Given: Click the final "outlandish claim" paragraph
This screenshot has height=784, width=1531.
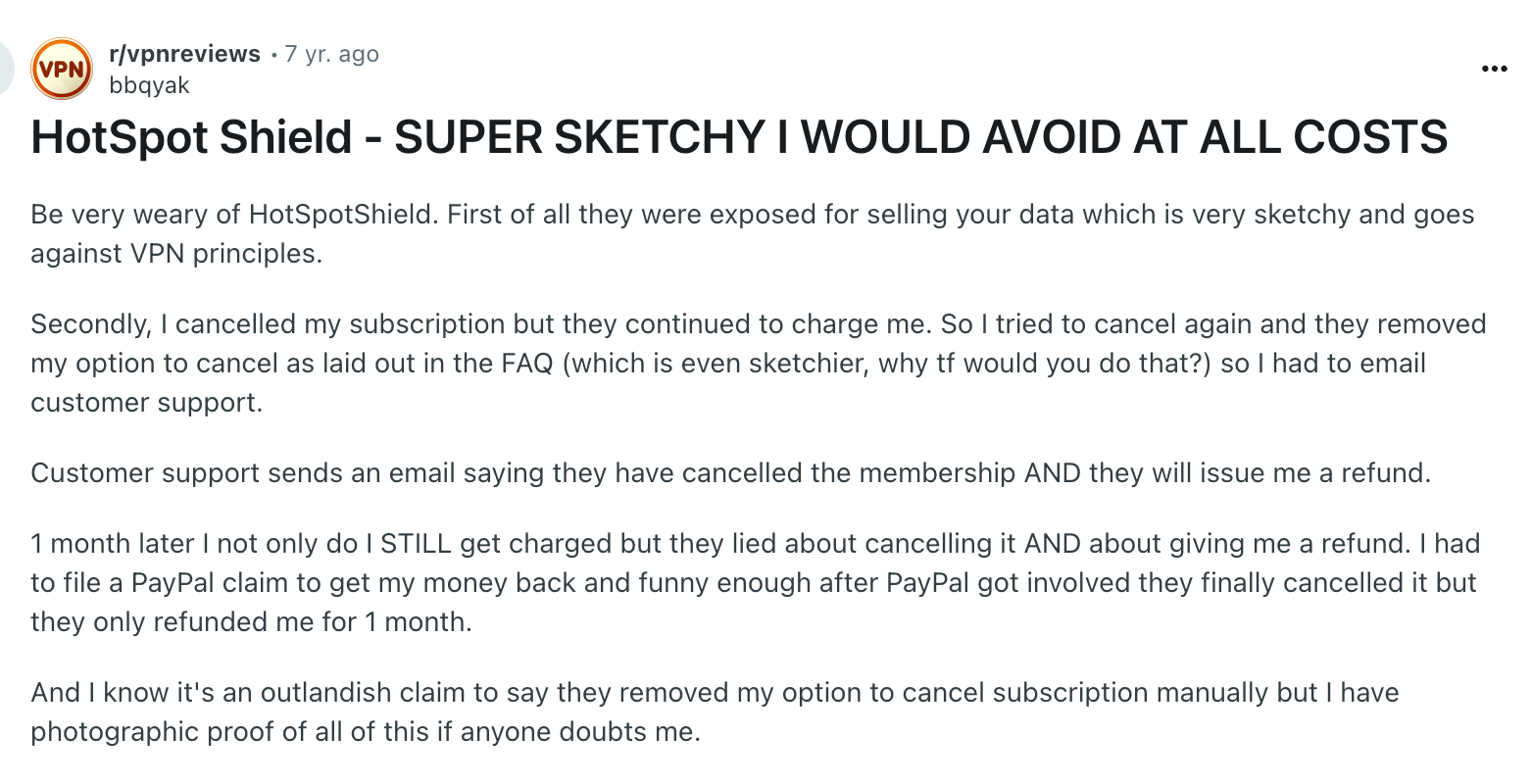Looking at the screenshot, I should (x=716, y=711).
